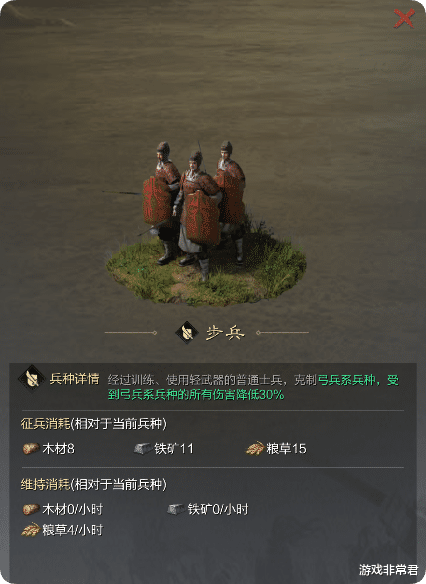Click the 粮草15 recruitment cost
This screenshot has width=426, height=584.
(x=286, y=449)
